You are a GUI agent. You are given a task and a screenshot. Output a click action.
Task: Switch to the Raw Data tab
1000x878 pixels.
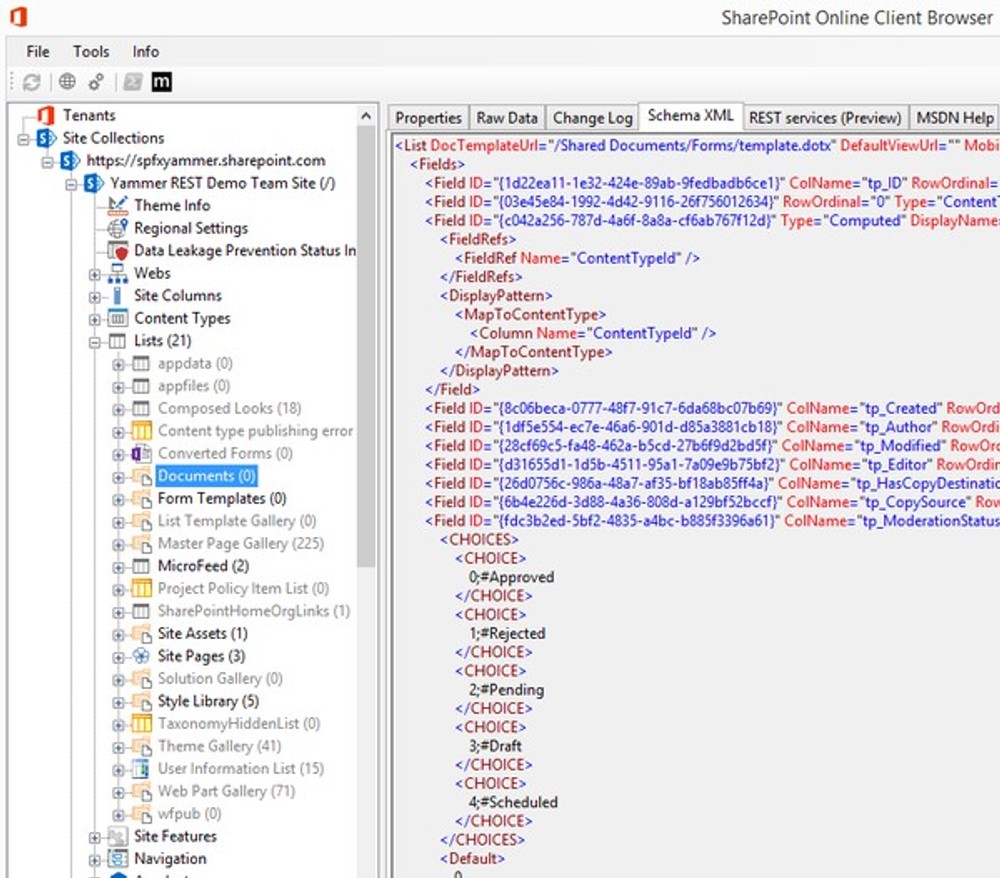(506, 117)
